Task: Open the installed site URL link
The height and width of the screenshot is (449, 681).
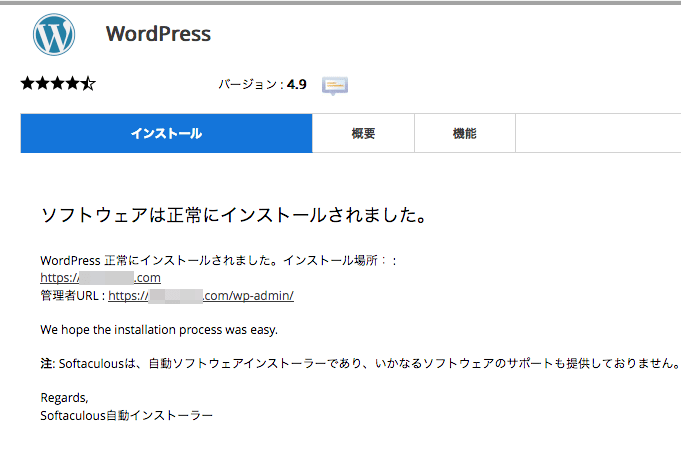Action: 100,277
